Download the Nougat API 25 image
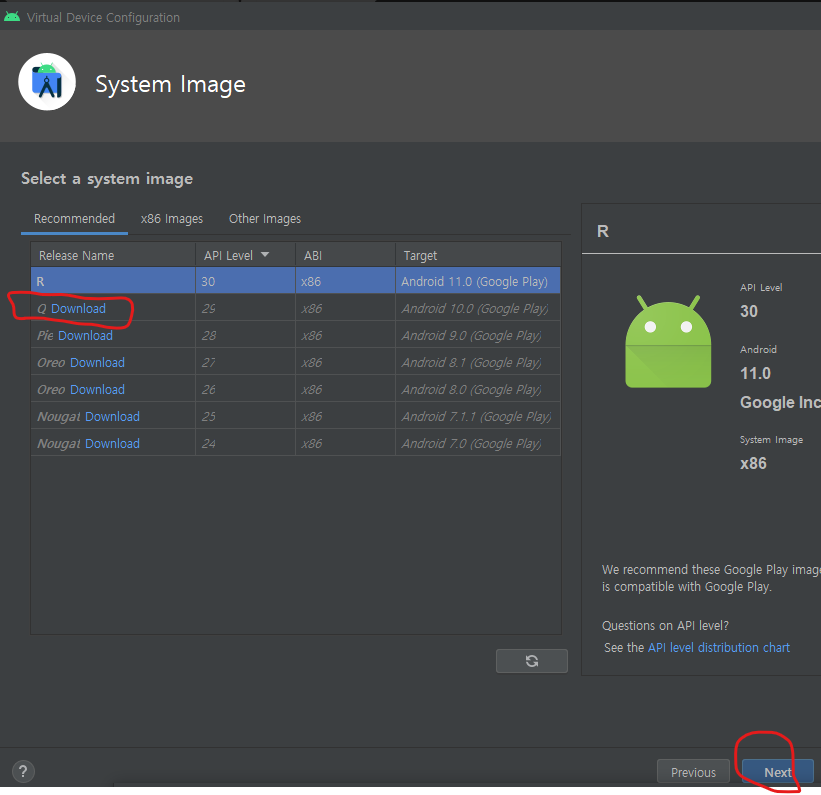 click(x=113, y=417)
